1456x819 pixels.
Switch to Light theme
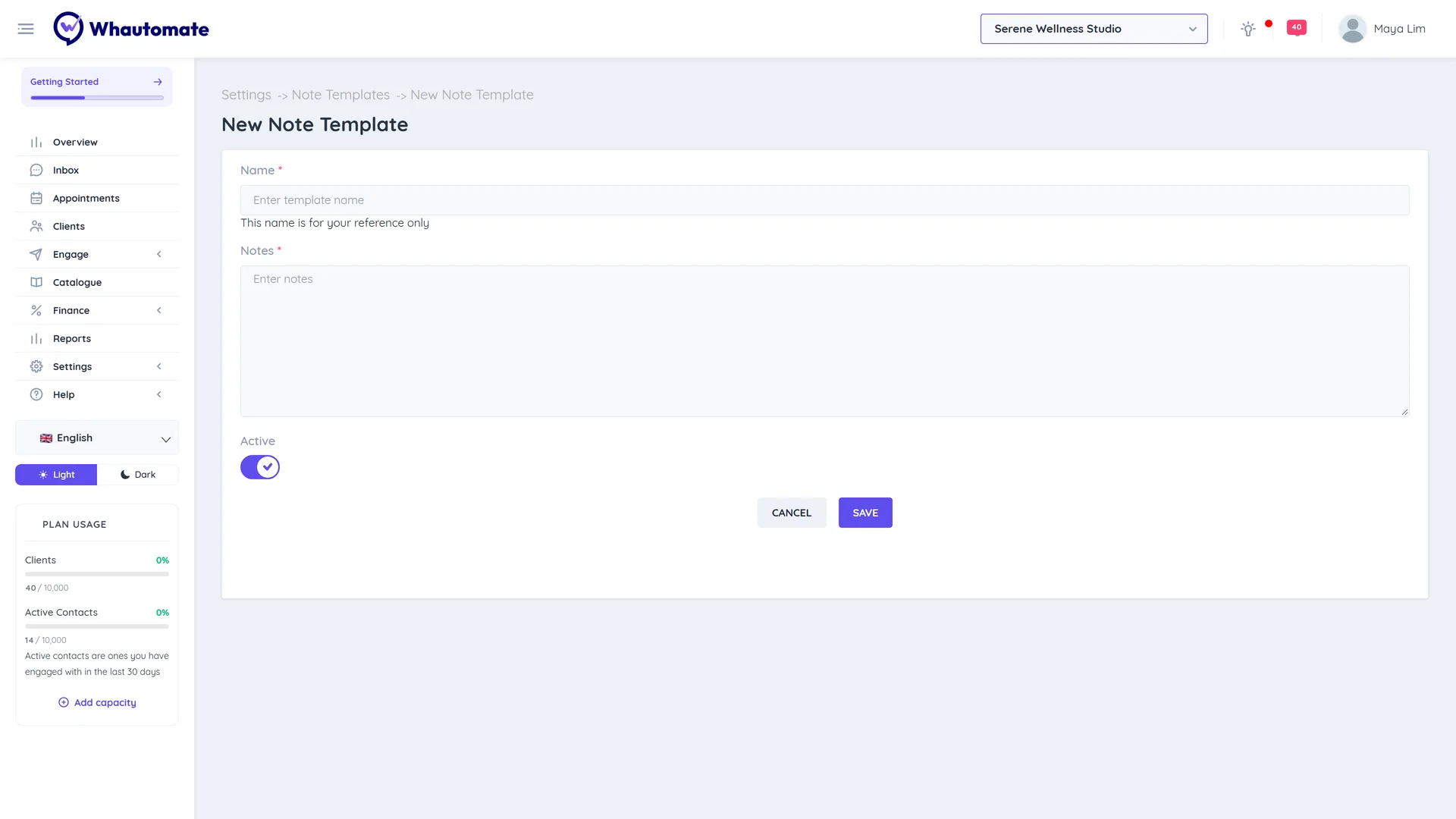click(x=56, y=475)
